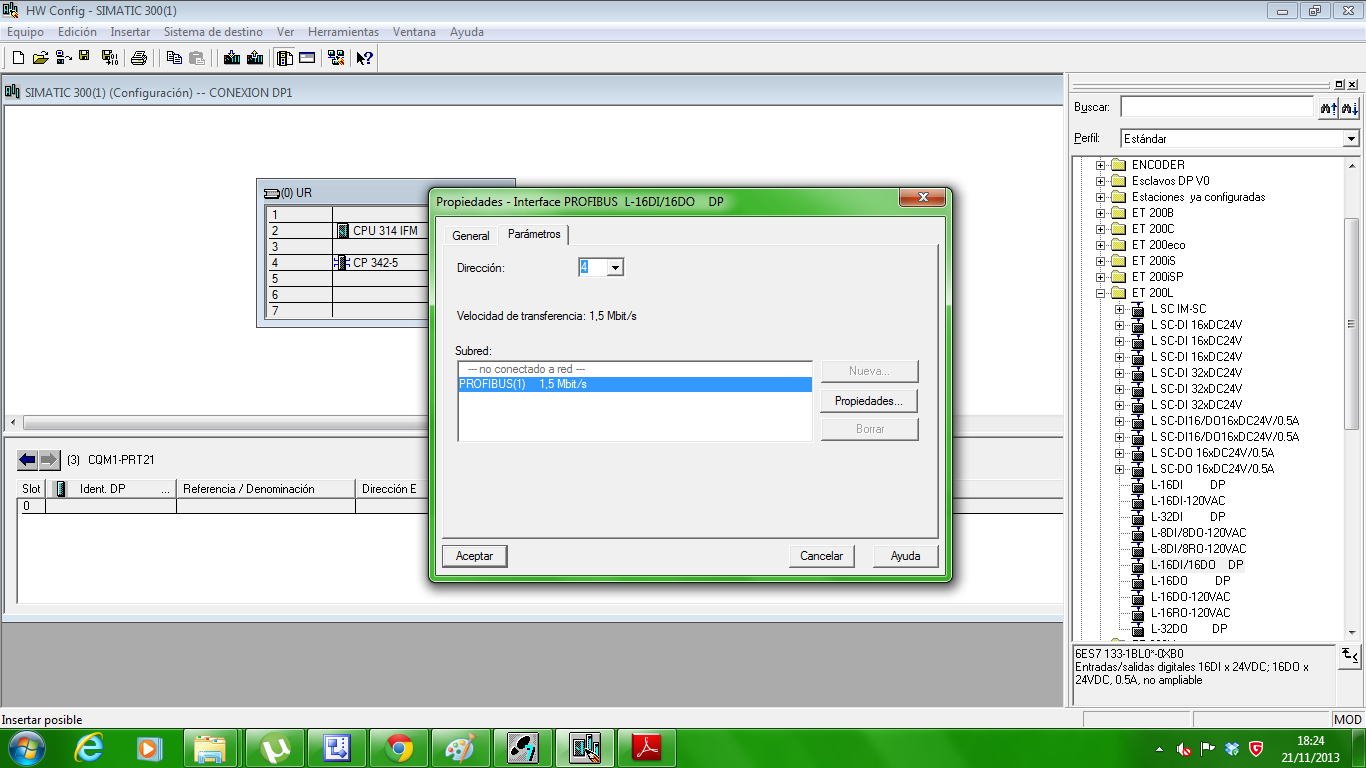Expand the ET 200B folder
This screenshot has height=768, width=1366.
(1101, 213)
